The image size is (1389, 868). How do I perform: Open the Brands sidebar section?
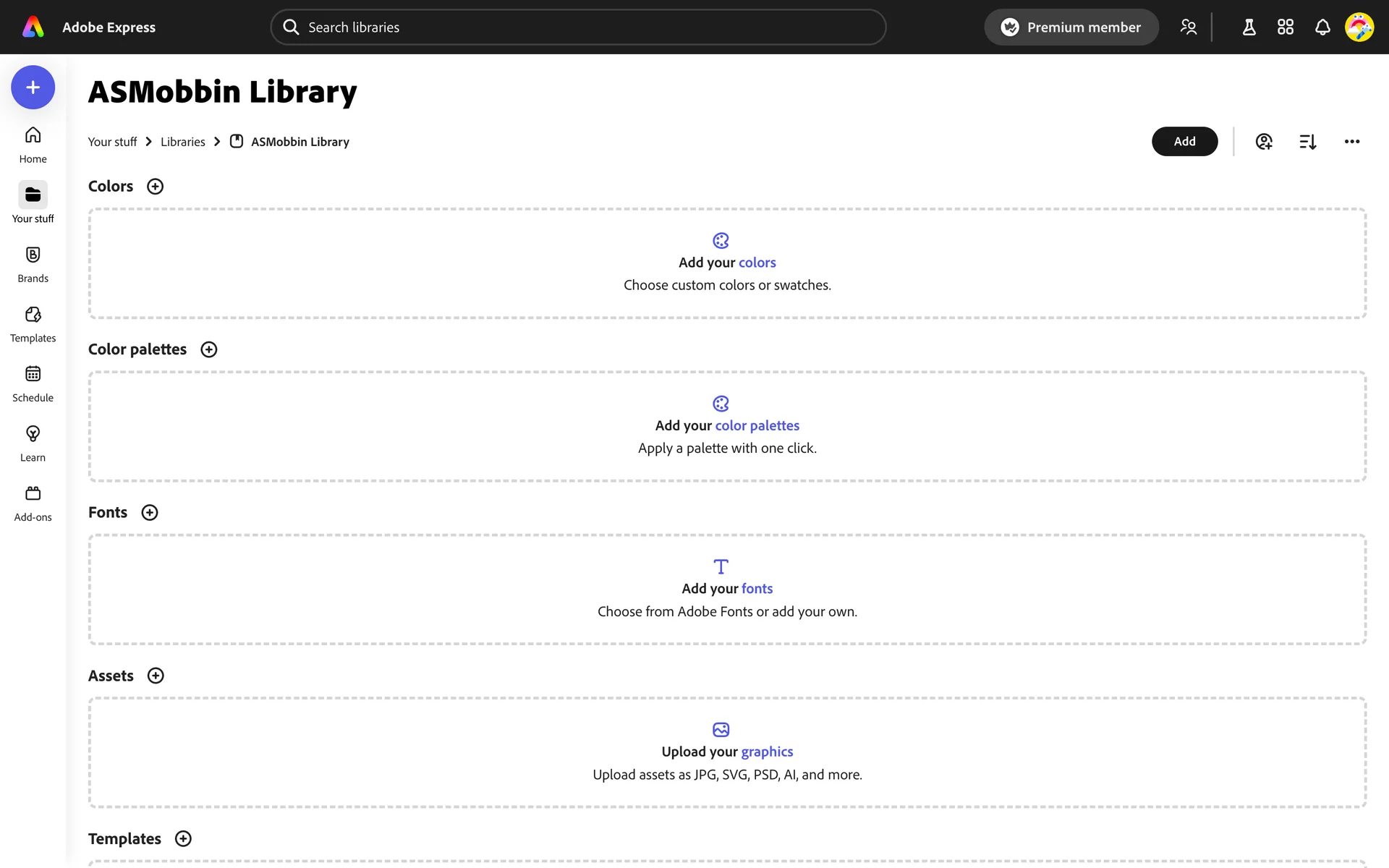click(x=33, y=264)
